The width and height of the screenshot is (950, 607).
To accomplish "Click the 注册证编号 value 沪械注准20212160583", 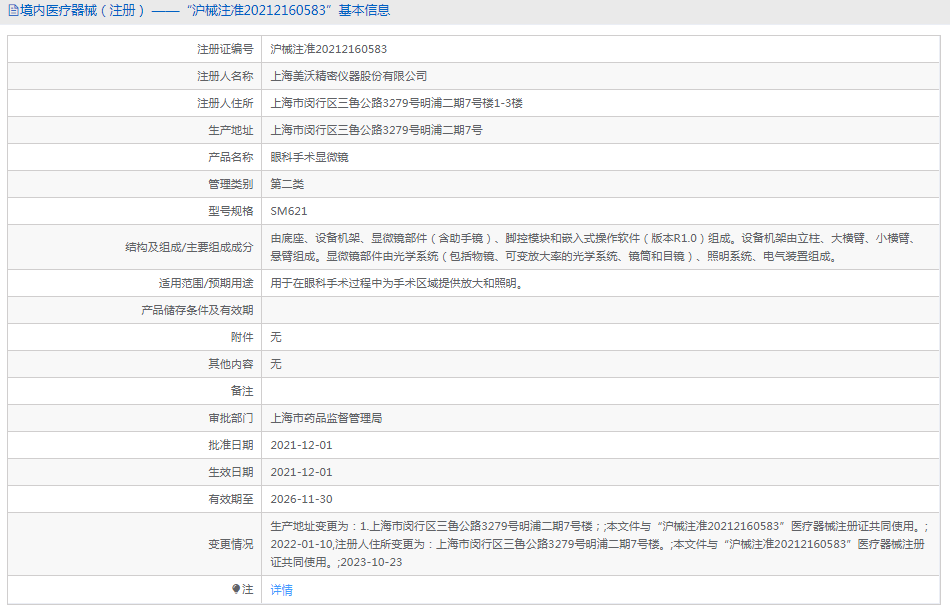I will [329, 49].
